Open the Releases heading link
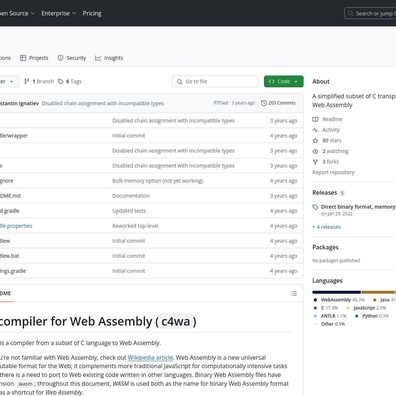Image resolution: width=396 pixels, height=396 pixels. click(324, 193)
